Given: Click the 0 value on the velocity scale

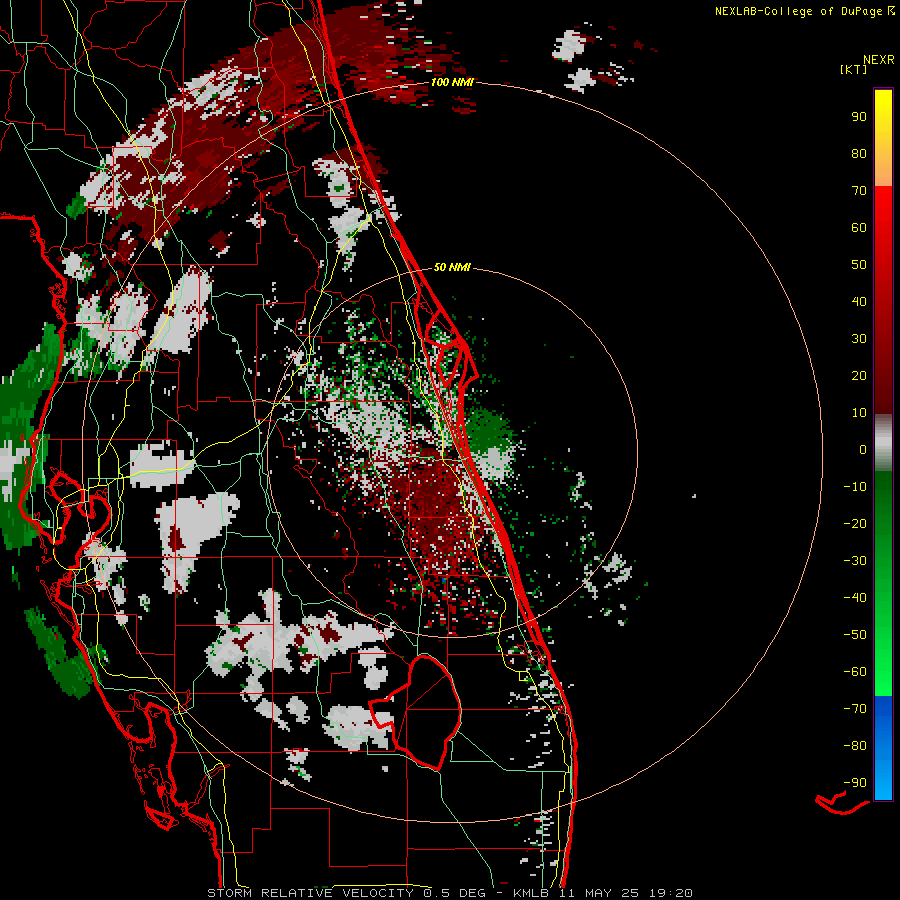Looking at the screenshot, I should click(863, 449).
